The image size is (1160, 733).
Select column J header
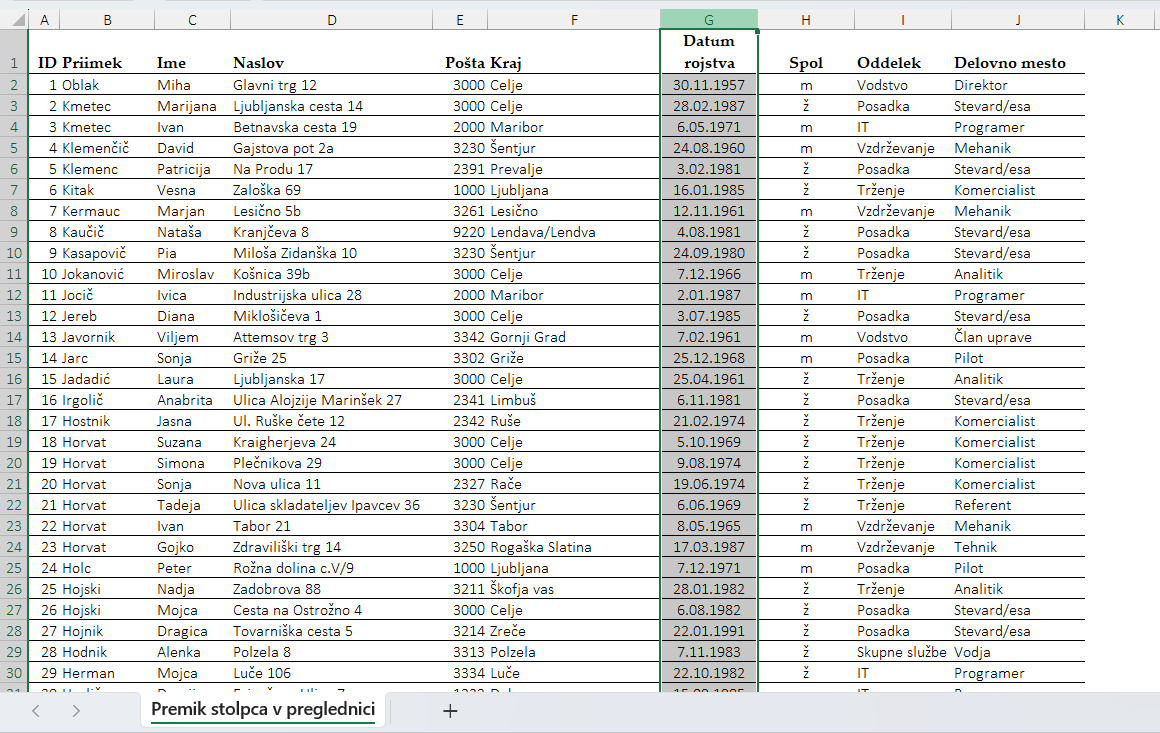(1018, 20)
